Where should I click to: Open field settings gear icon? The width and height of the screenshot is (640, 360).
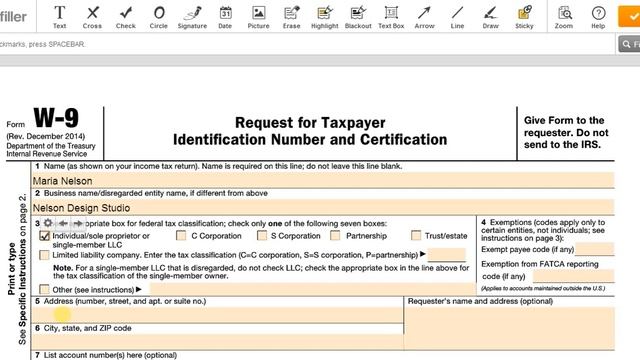coord(48,223)
